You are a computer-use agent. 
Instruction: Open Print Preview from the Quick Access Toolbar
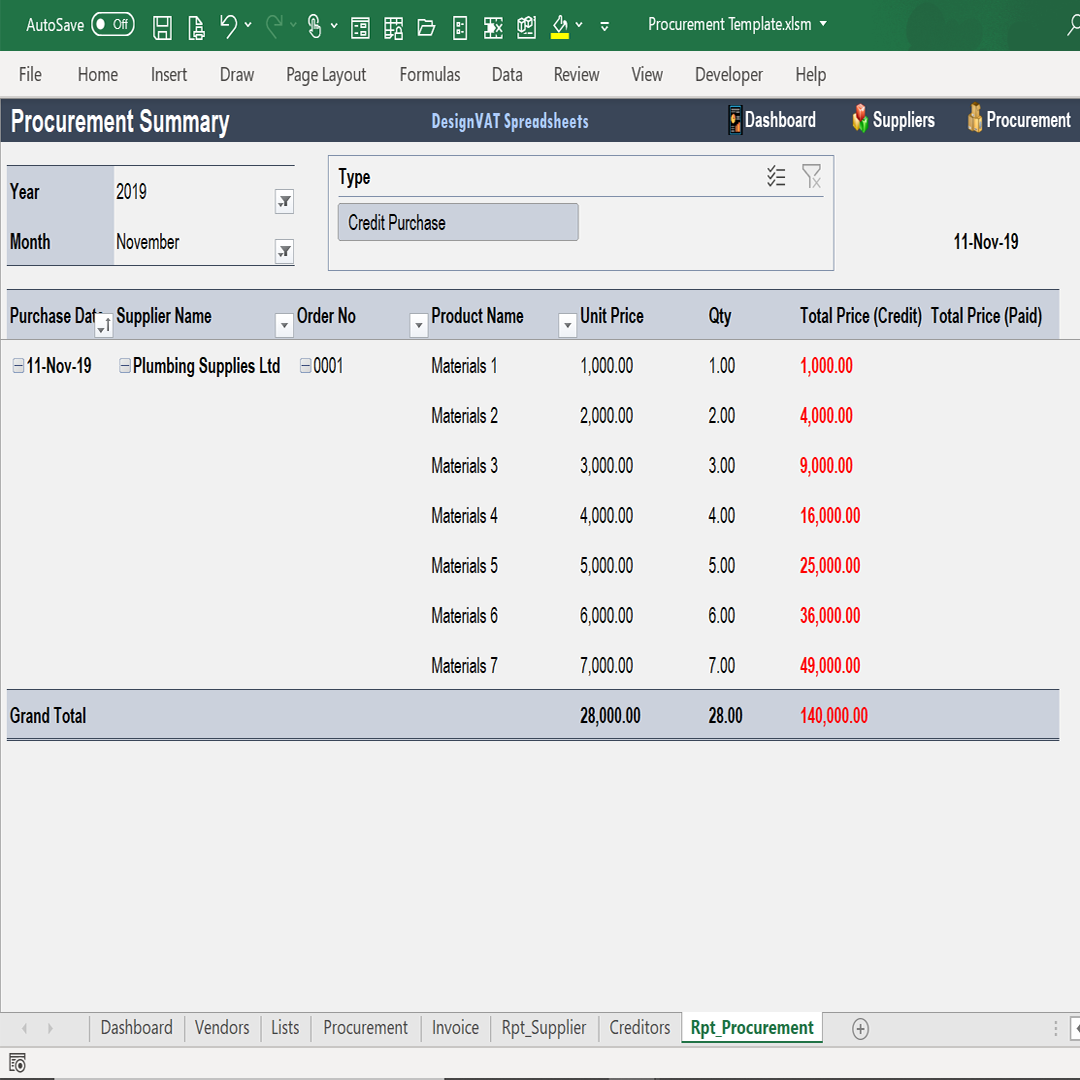pos(196,27)
